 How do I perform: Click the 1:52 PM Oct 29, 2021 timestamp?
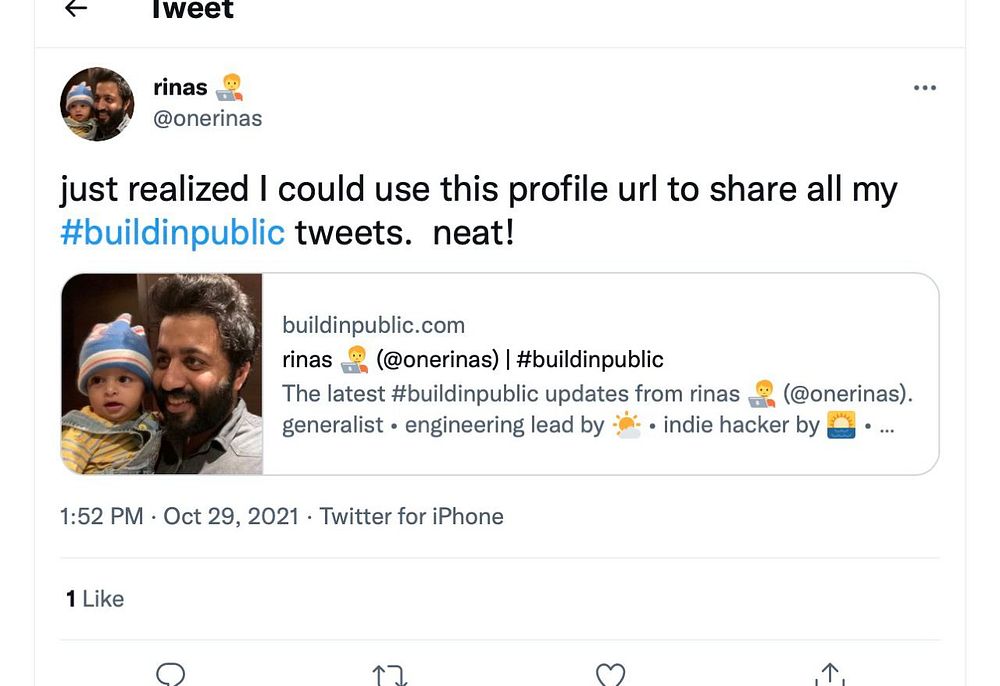click(x=180, y=516)
